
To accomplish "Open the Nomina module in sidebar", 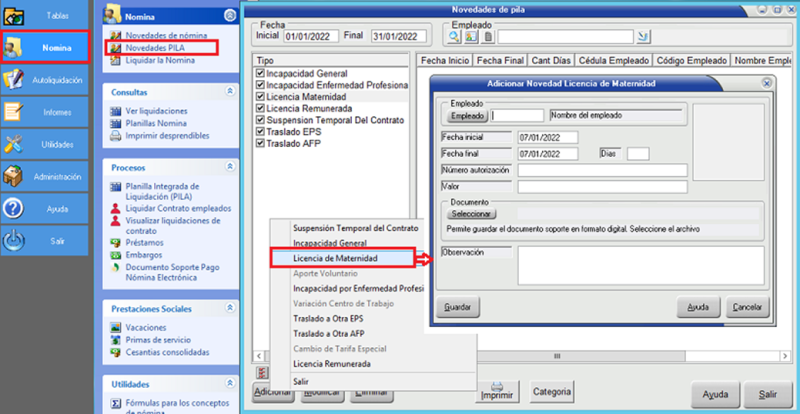I will pyautogui.click(x=48, y=48).
